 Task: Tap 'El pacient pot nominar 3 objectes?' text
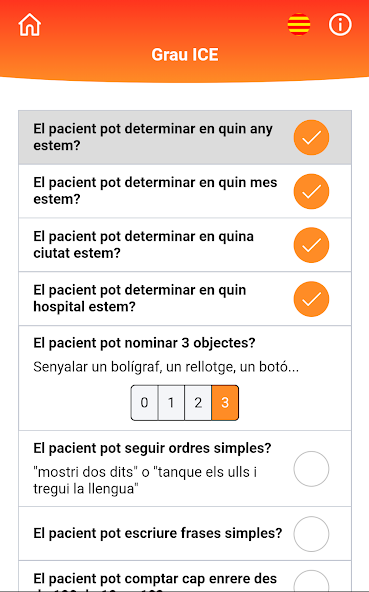coord(144,343)
